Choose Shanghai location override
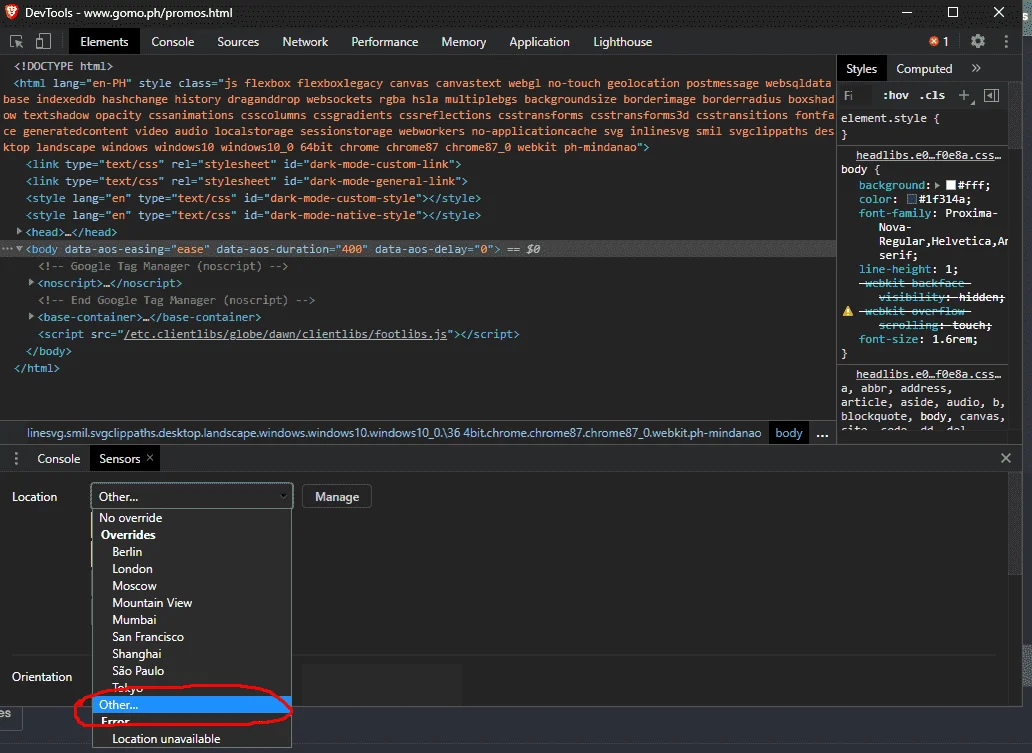Image resolution: width=1032 pixels, height=753 pixels. tap(192, 654)
